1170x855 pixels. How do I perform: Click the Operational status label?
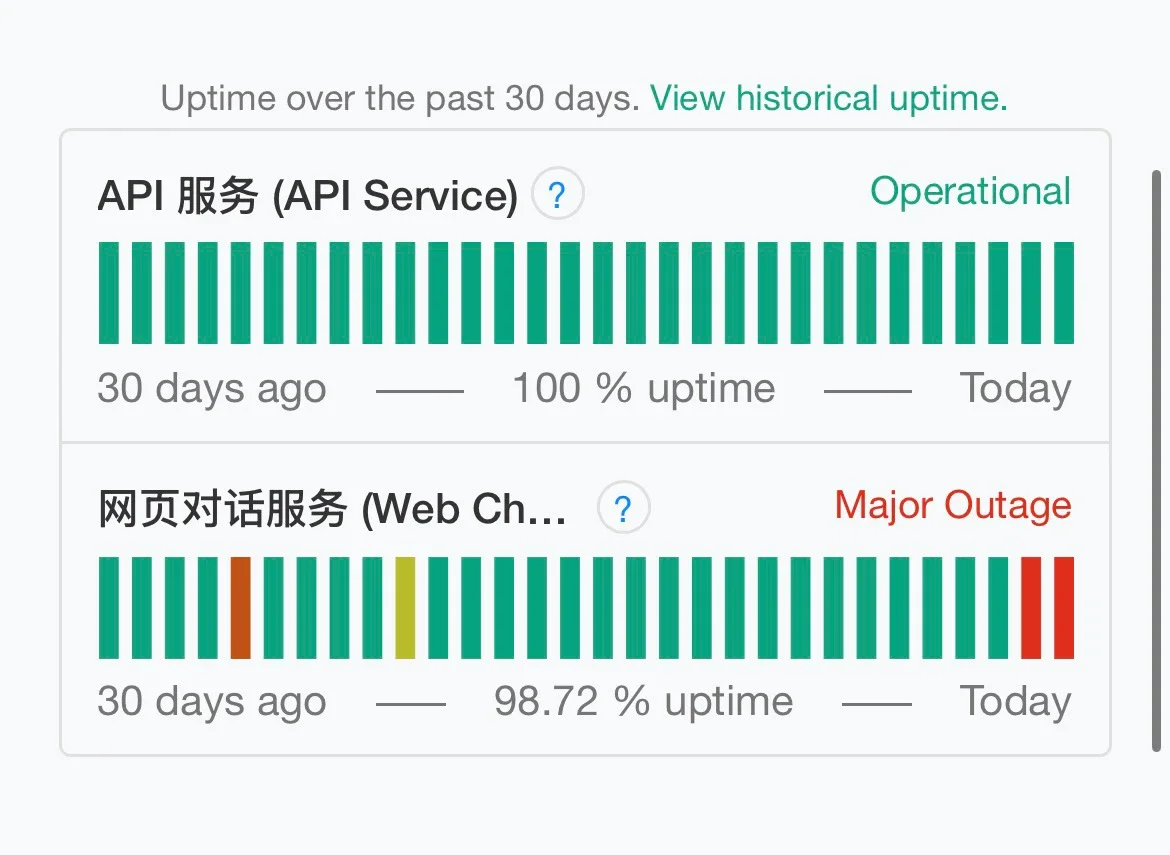[x=970, y=191]
